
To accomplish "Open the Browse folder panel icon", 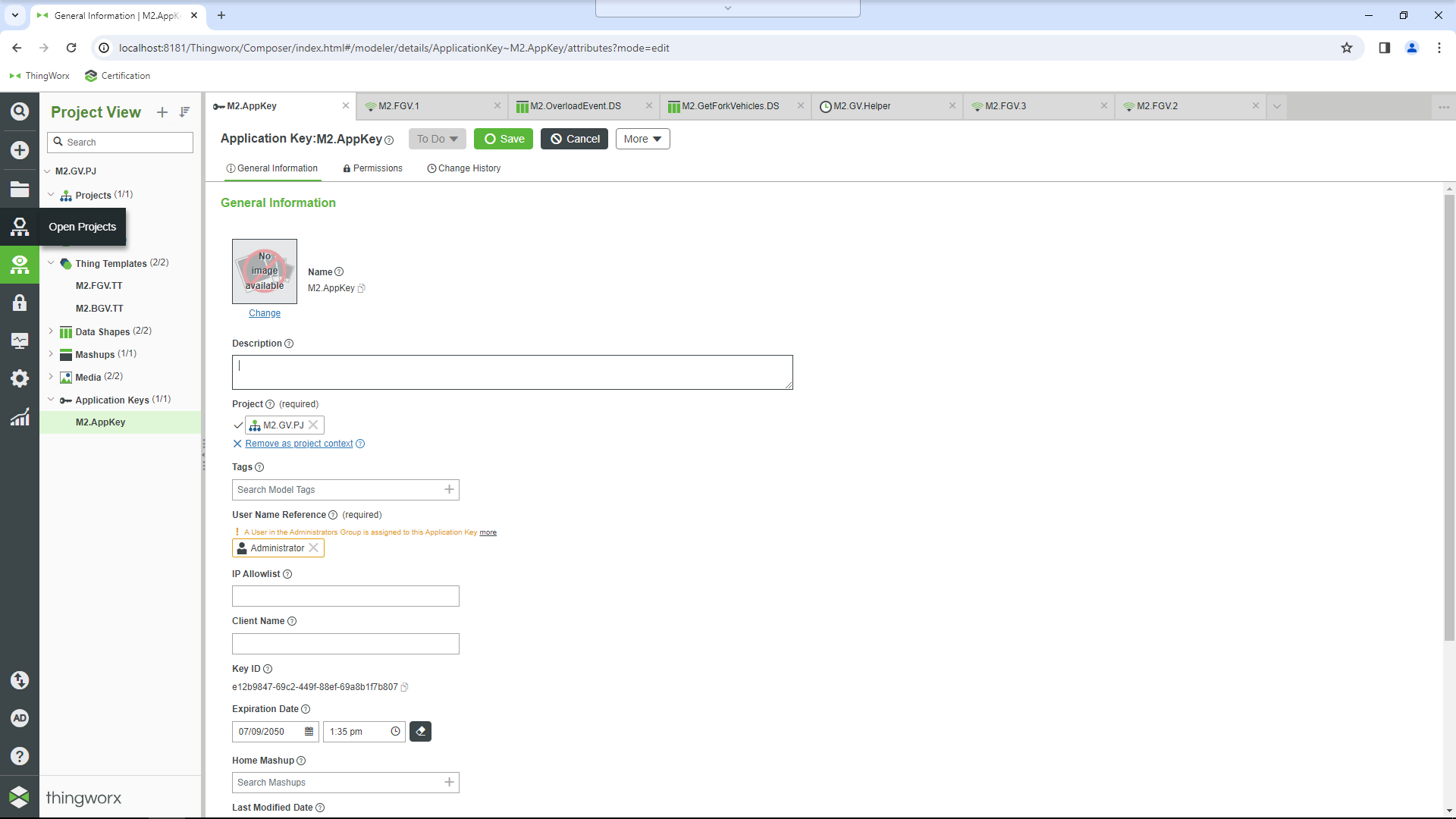I will point(19,189).
